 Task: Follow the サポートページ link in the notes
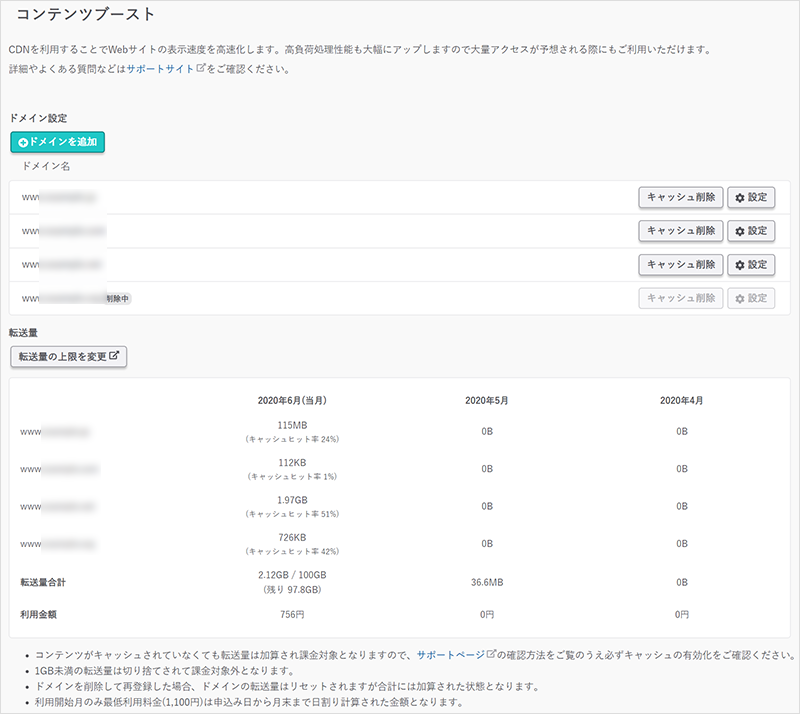pyautogui.click(x=450, y=654)
